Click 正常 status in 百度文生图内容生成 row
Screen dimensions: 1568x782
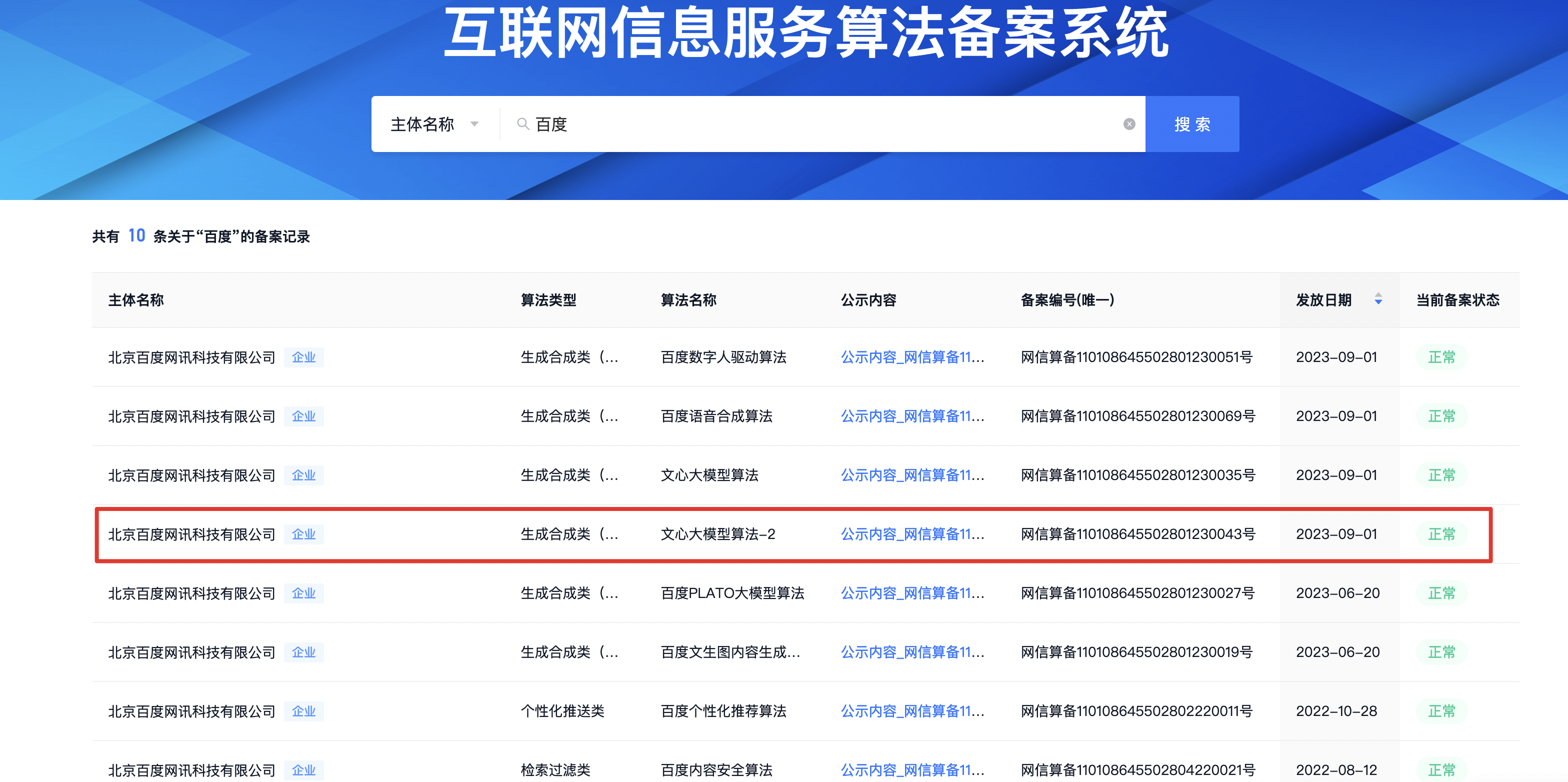pyautogui.click(x=1441, y=652)
